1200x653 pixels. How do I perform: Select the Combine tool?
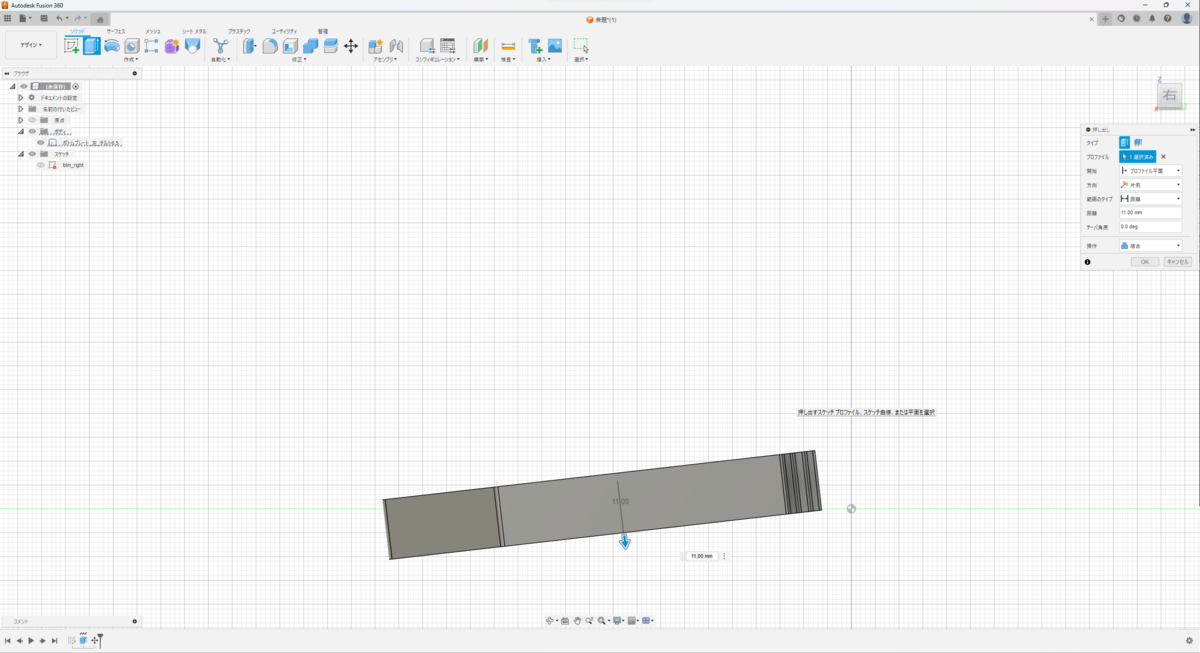310,46
